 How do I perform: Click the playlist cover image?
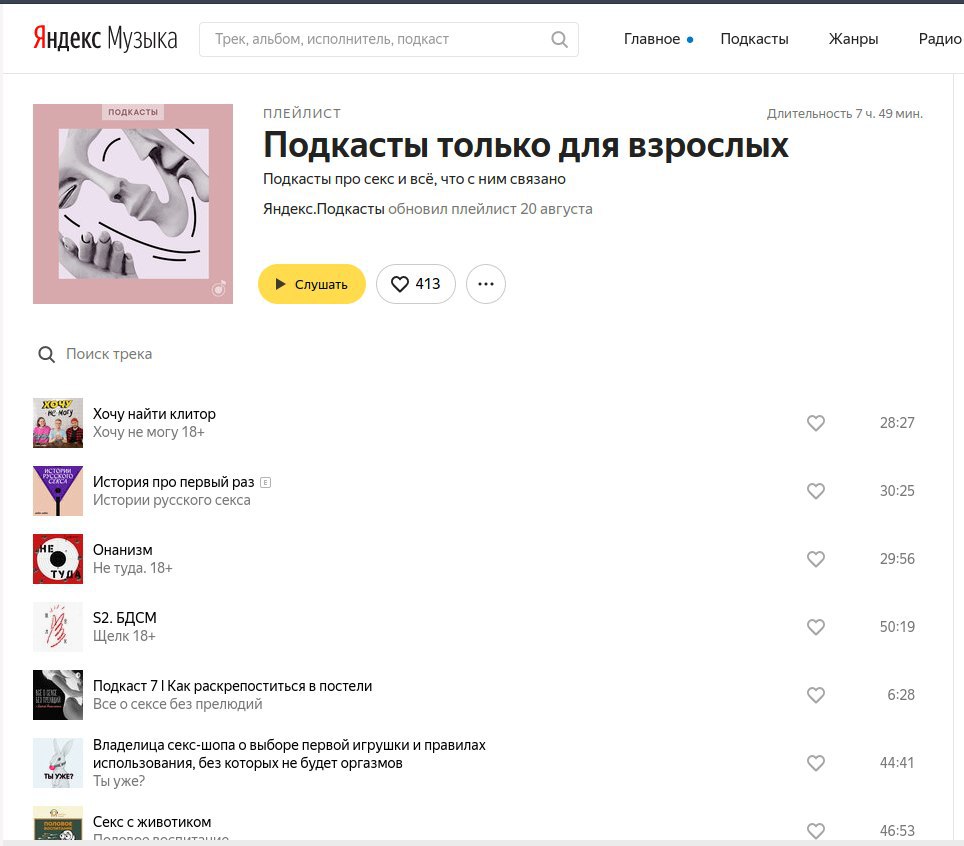(x=133, y=204)
